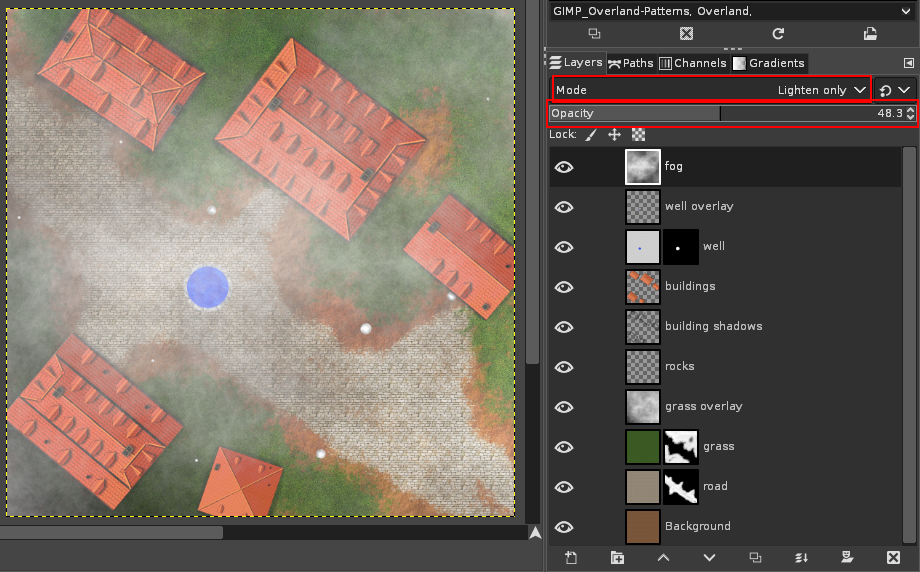Adjust the layer Opacity slider
920x572 pixels.
click(x=726, y=113)
